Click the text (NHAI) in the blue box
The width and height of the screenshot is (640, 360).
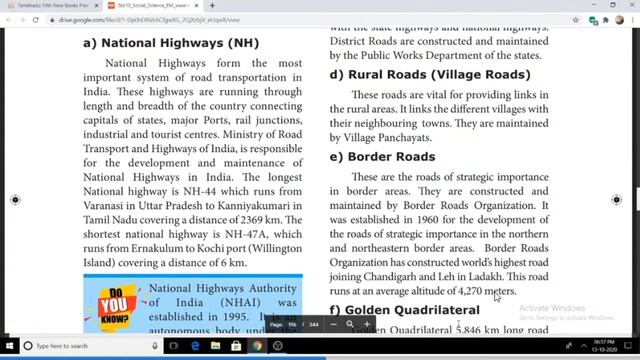point(240,302)
